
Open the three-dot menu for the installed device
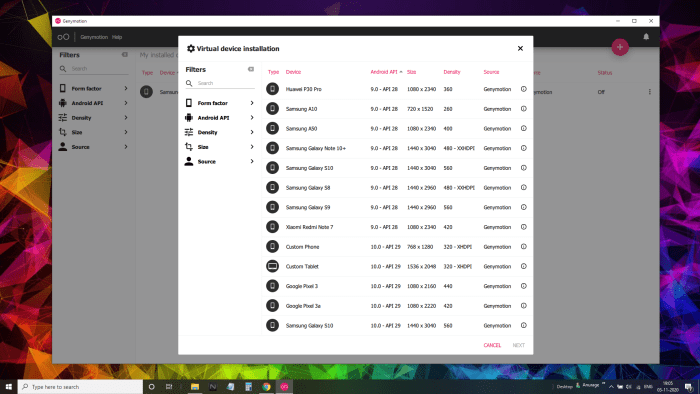[x=650, y=91]
